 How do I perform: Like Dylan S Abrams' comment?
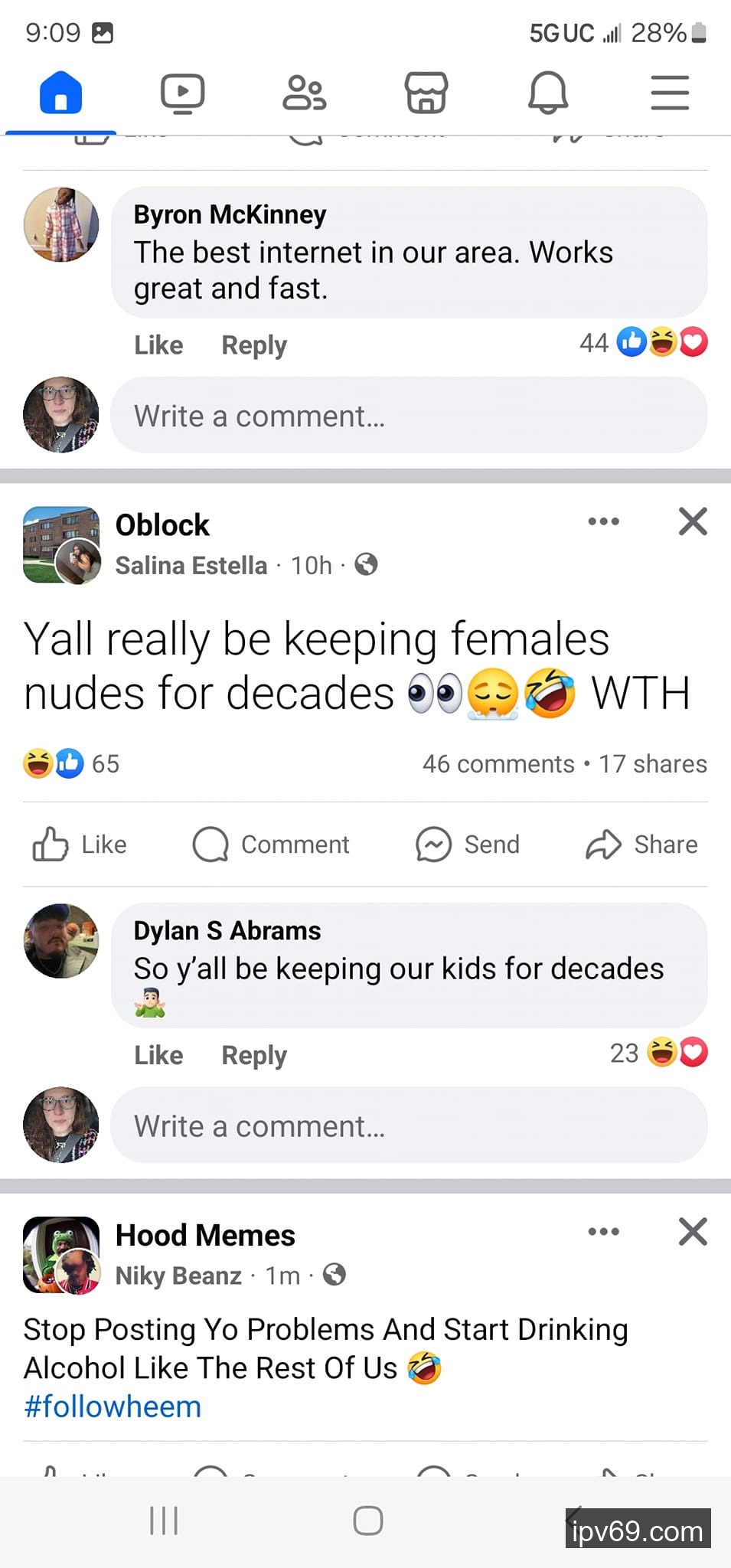click(158, 1055)
